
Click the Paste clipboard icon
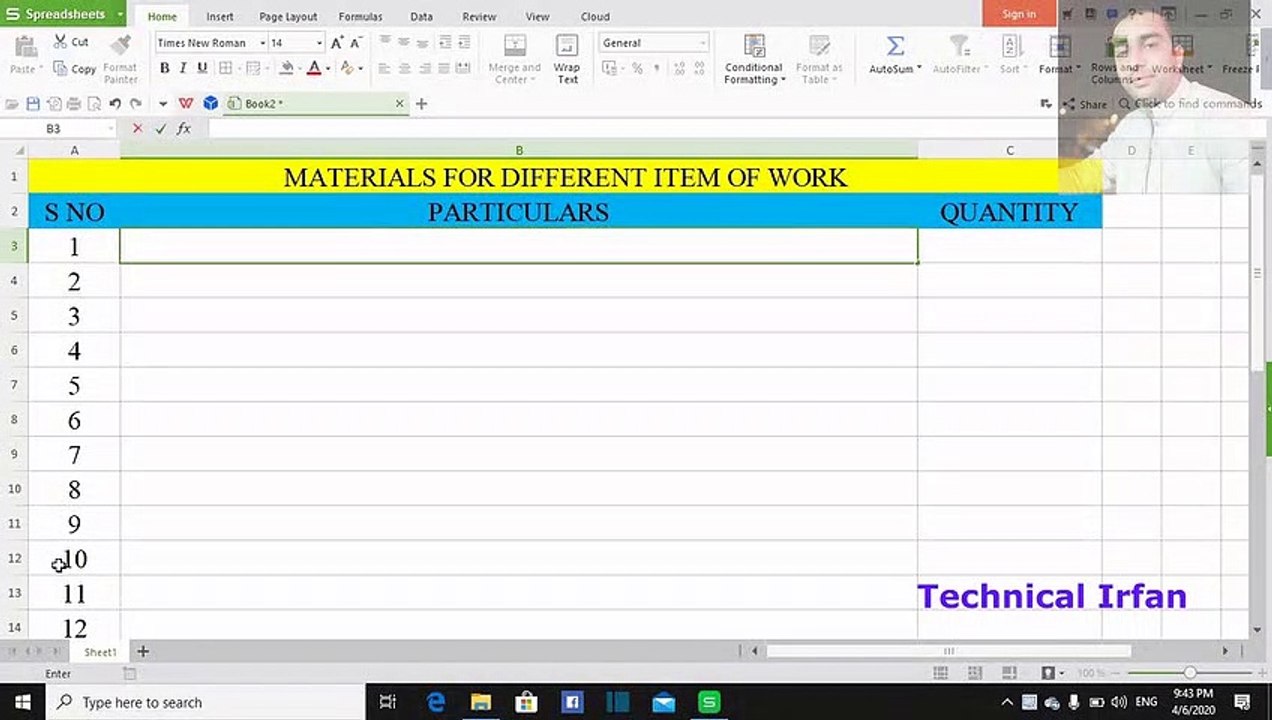coord(23,47)
